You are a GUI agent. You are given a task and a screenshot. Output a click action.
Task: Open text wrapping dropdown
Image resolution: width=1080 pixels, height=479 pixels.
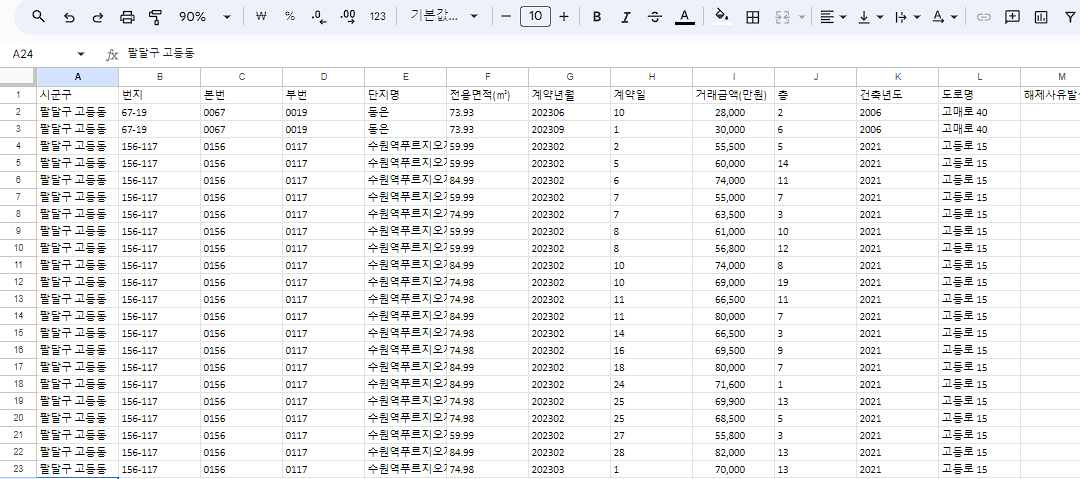[907, 17]
